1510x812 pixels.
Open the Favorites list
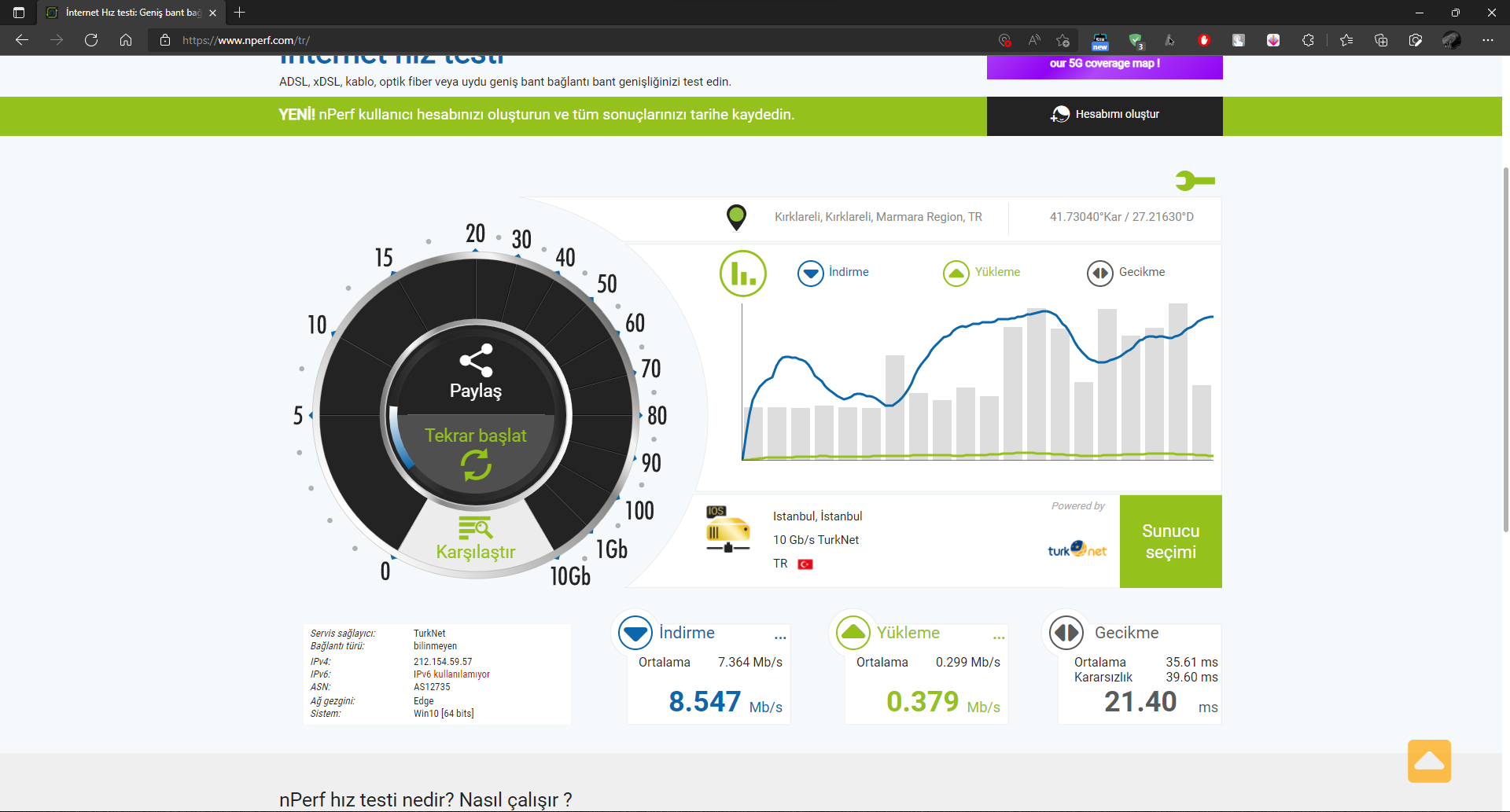click(1346, 40)
